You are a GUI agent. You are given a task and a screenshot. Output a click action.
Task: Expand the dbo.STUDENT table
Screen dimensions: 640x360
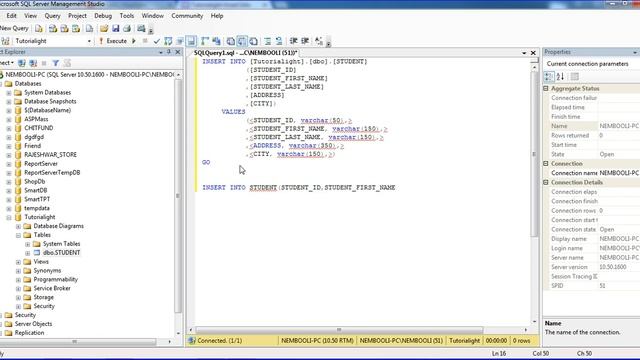coord(27,253)
